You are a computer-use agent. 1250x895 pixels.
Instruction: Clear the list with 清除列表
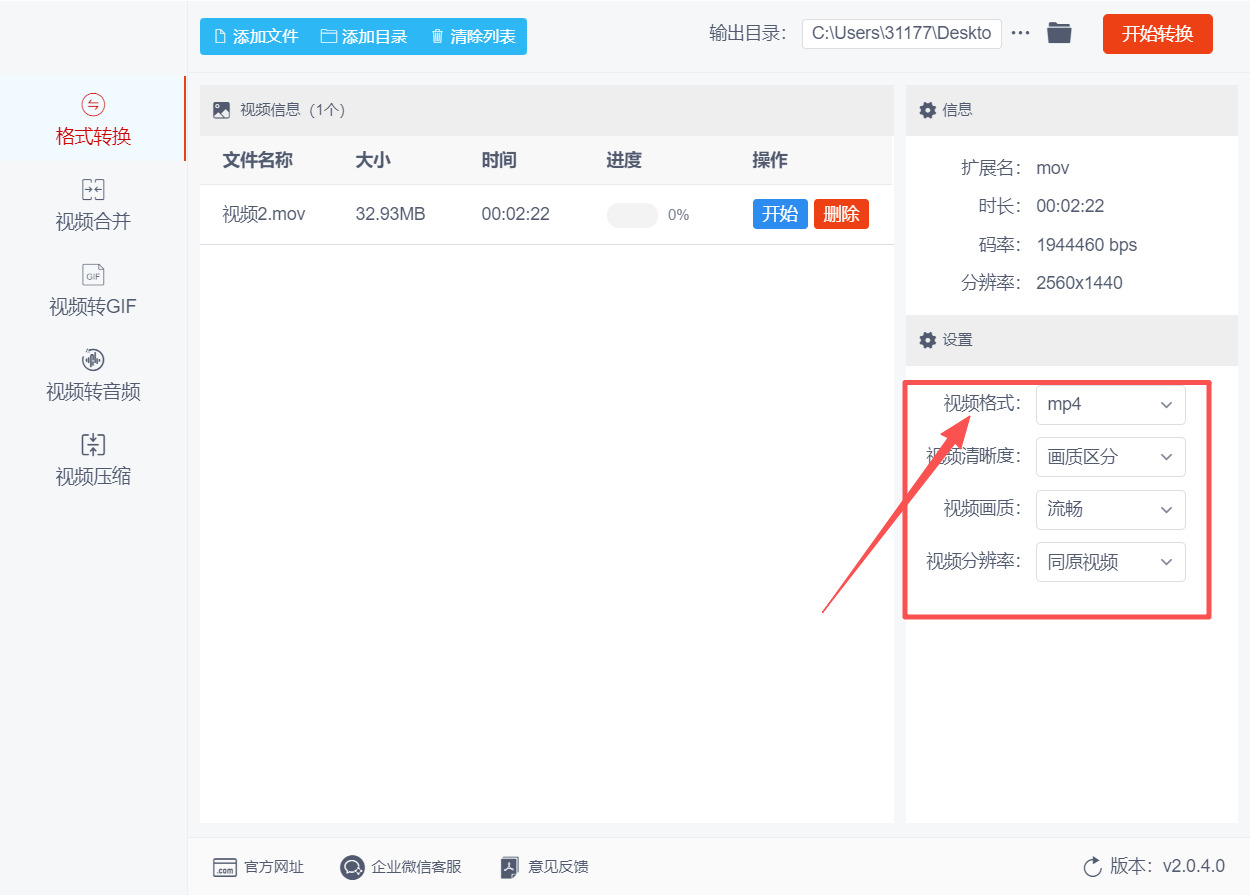pyautogui.click(x=471, y=36)
